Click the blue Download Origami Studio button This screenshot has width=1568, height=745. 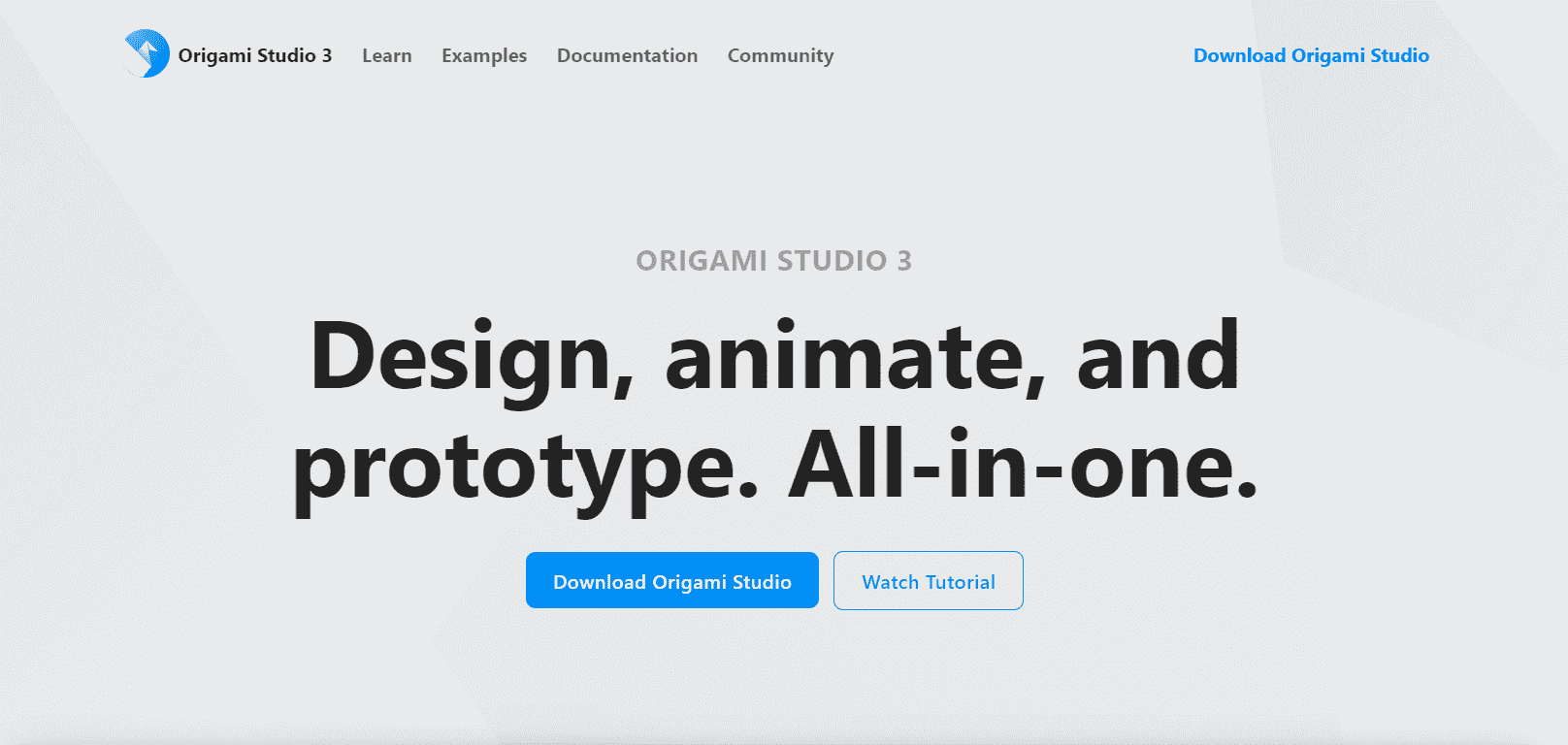point(672,580)
